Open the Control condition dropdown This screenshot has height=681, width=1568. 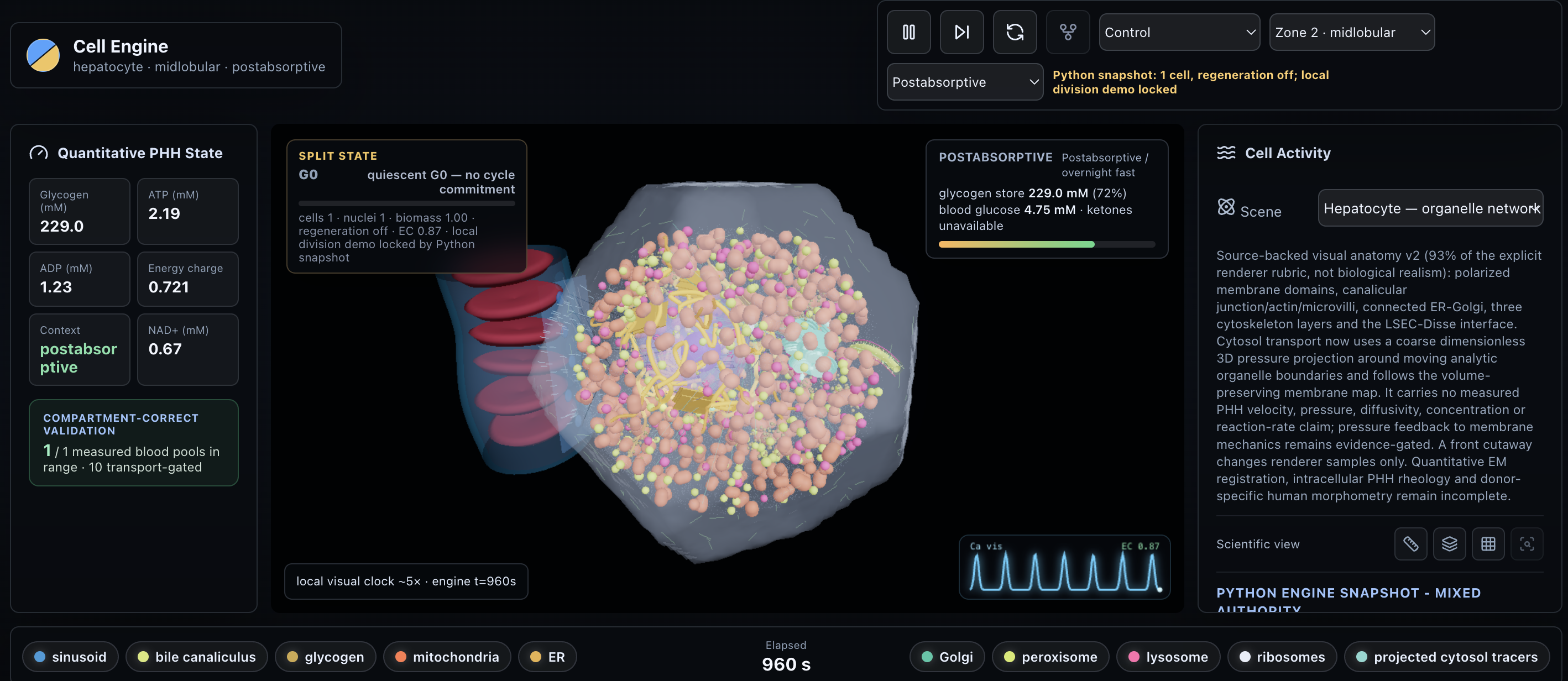pyautogui.click(x=1179, y=32)
